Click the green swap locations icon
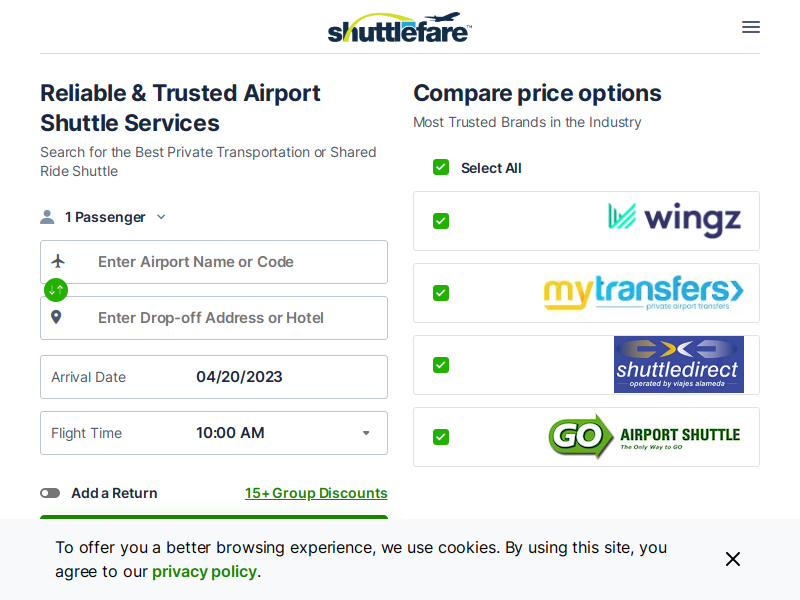Image resolution: width=800 pixels, height=600 pixels. [56, 290]
